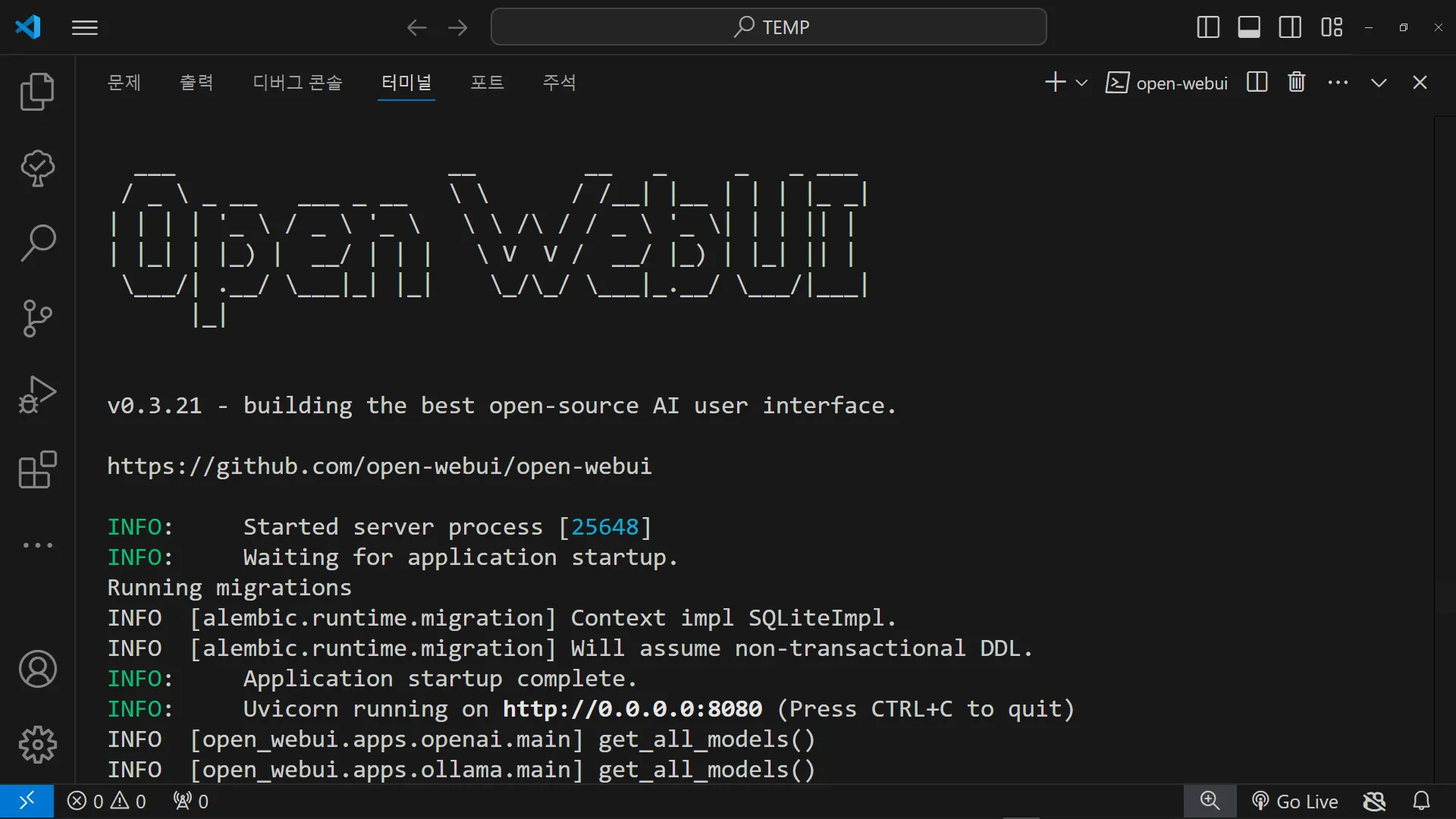Open Run and Debug view

(37, 394)
